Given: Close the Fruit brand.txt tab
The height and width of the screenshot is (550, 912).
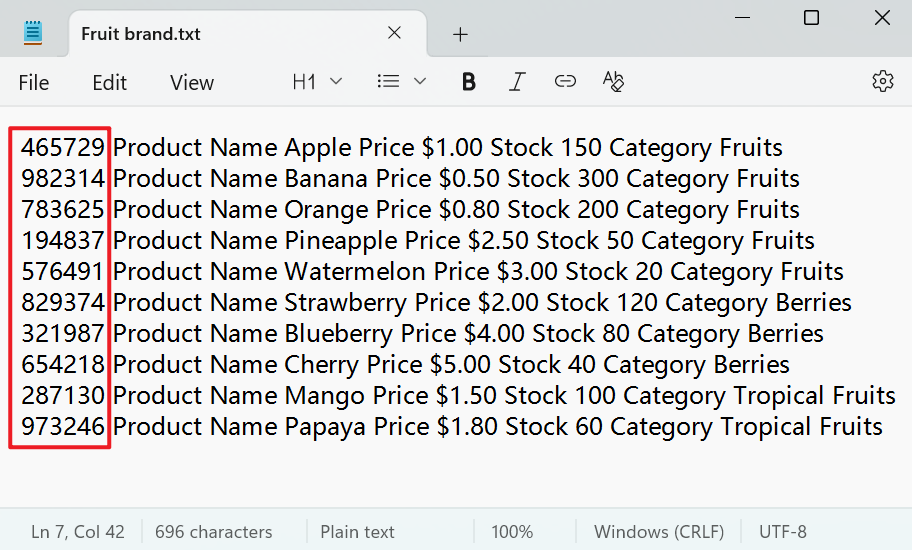Looking at the screenshot, I should (394, 33).
